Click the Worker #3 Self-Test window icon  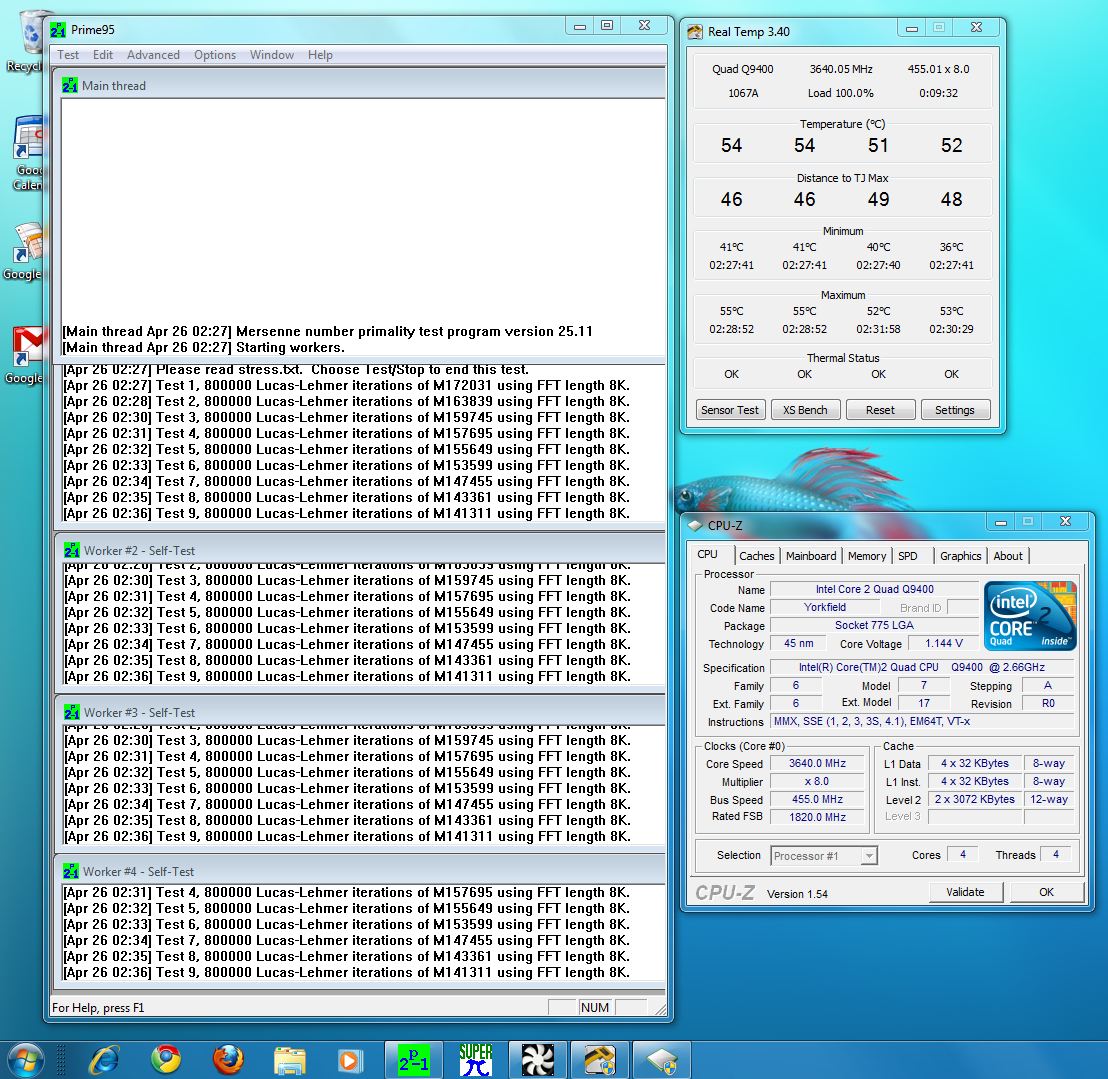tap(71, 712)
